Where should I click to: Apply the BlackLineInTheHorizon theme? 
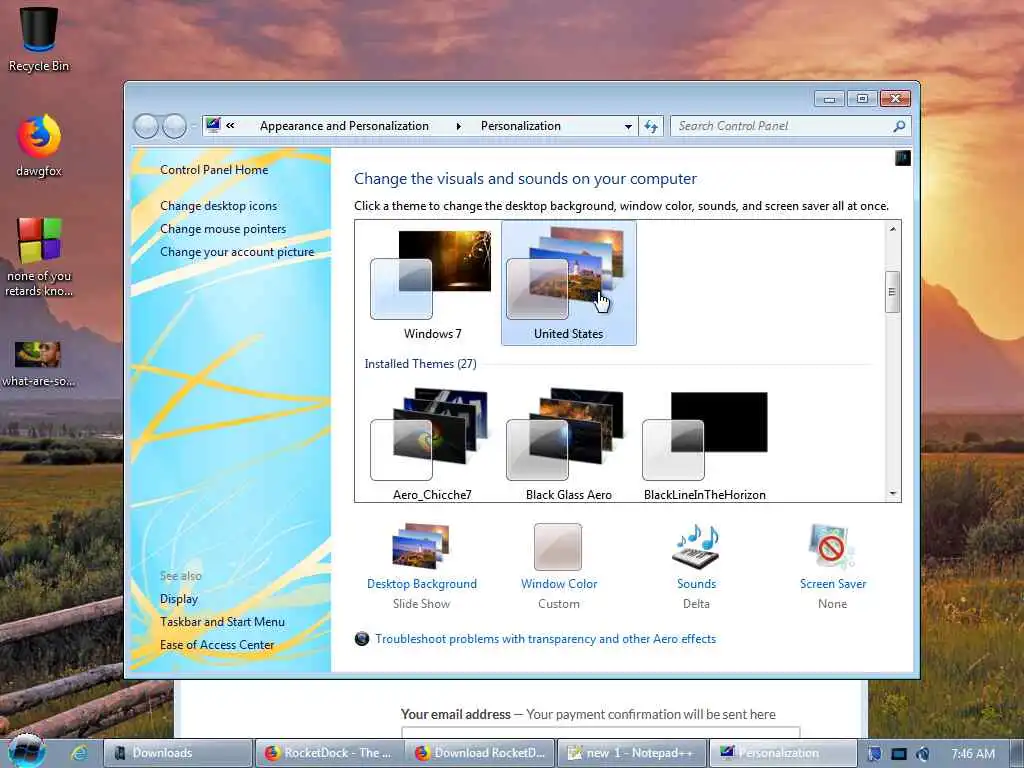coord(705,444)
